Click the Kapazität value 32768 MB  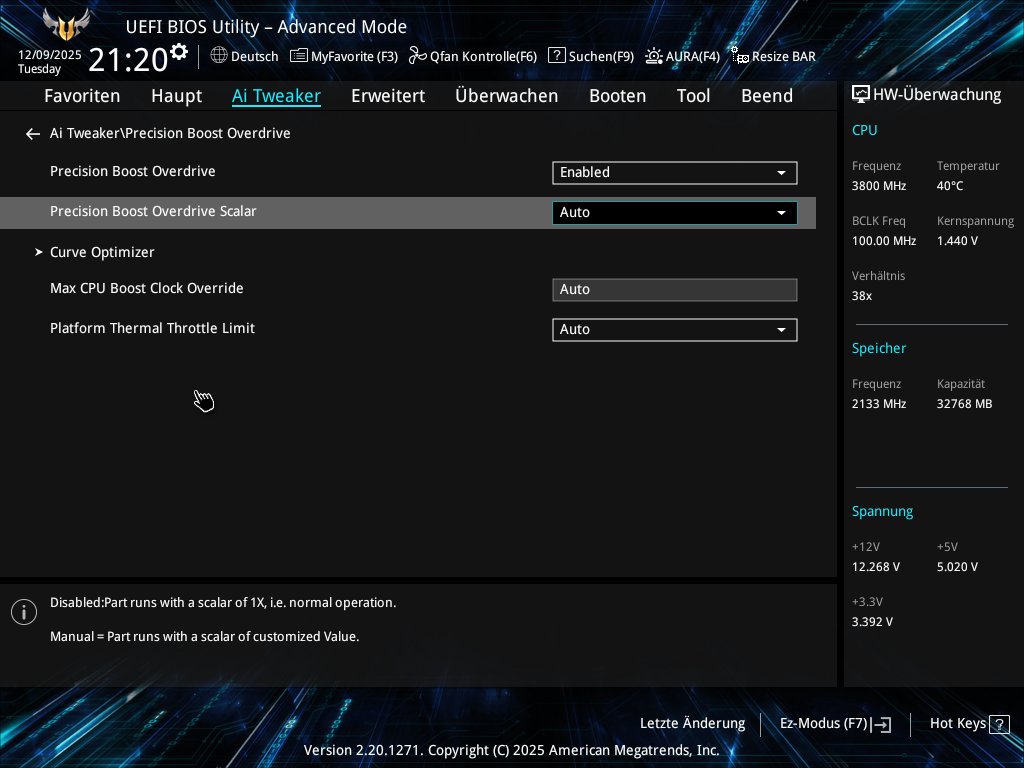coord(965,404)
